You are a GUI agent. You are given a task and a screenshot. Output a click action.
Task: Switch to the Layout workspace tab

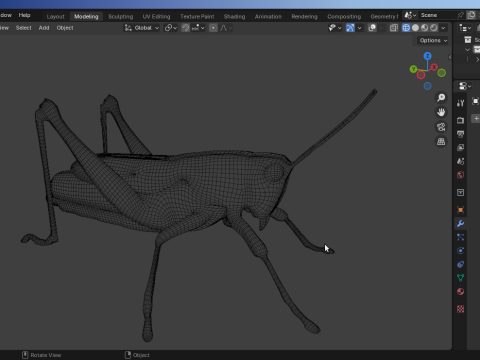click(x=55, y=16)
